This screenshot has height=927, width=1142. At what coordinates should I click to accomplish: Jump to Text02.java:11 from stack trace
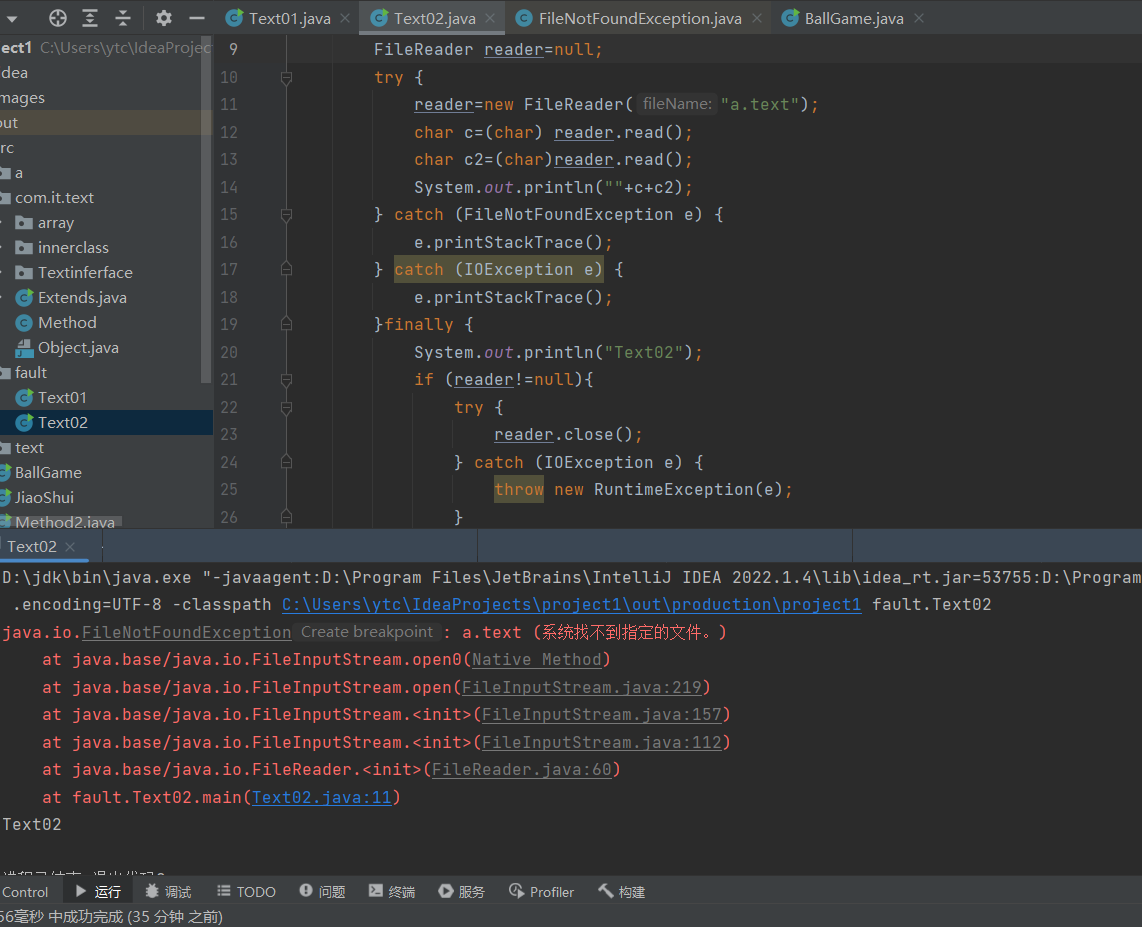coord(322,797)
